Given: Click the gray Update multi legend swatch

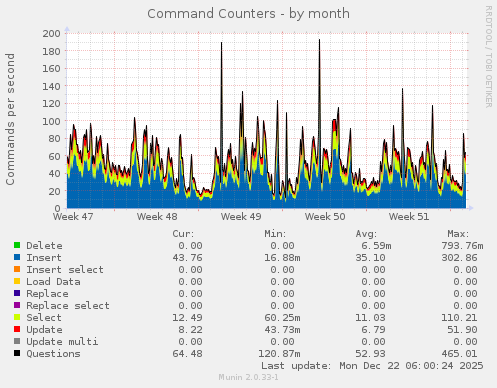Looking at the screenshot, I should 17,341.
